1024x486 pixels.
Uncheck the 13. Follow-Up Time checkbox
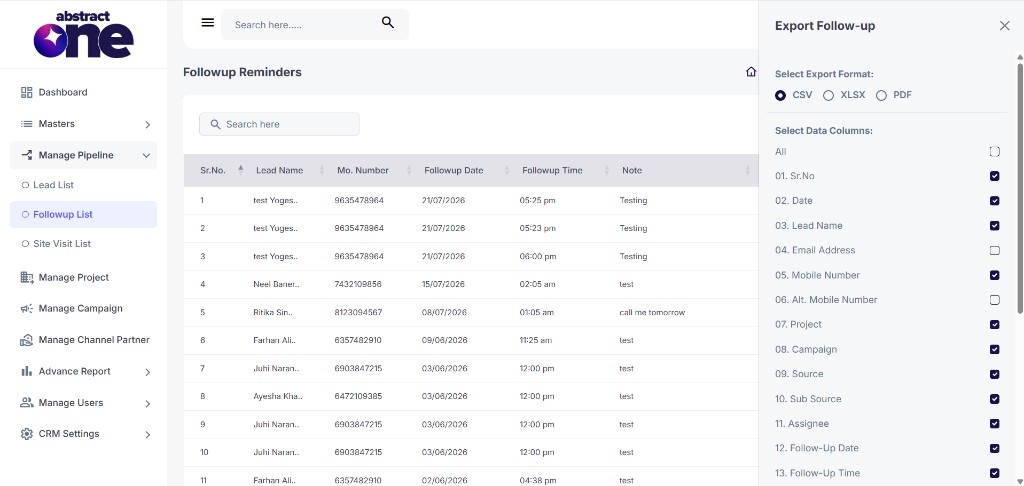[995, 473]
